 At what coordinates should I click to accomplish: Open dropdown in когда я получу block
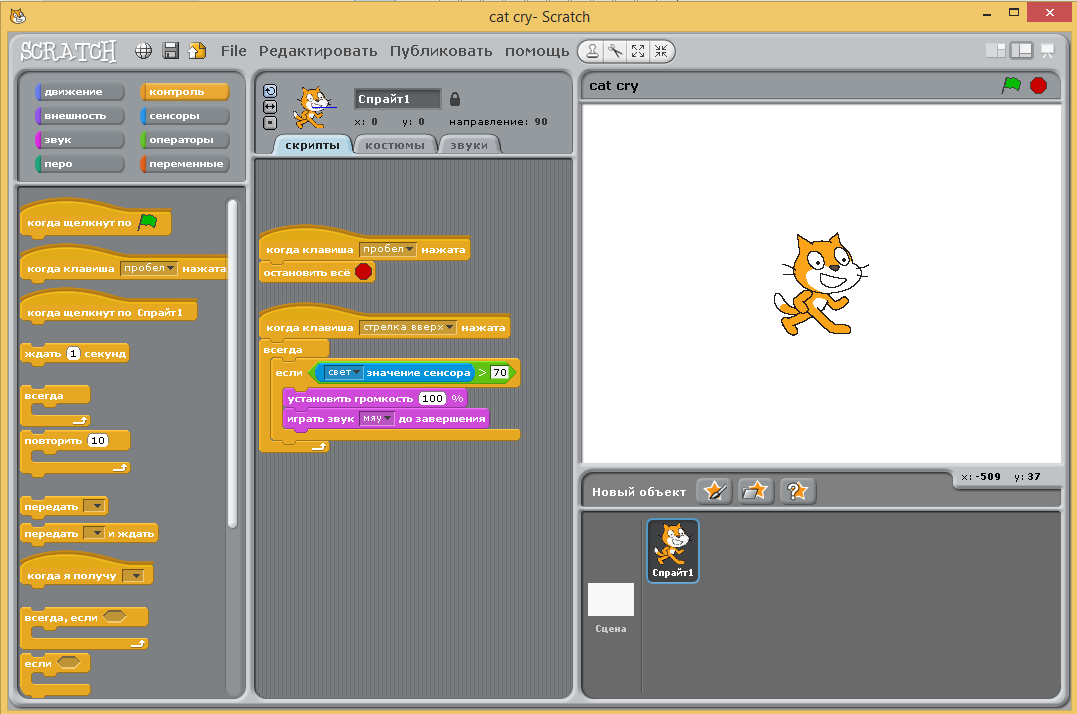pyautogui.click(x=133, y=575)
